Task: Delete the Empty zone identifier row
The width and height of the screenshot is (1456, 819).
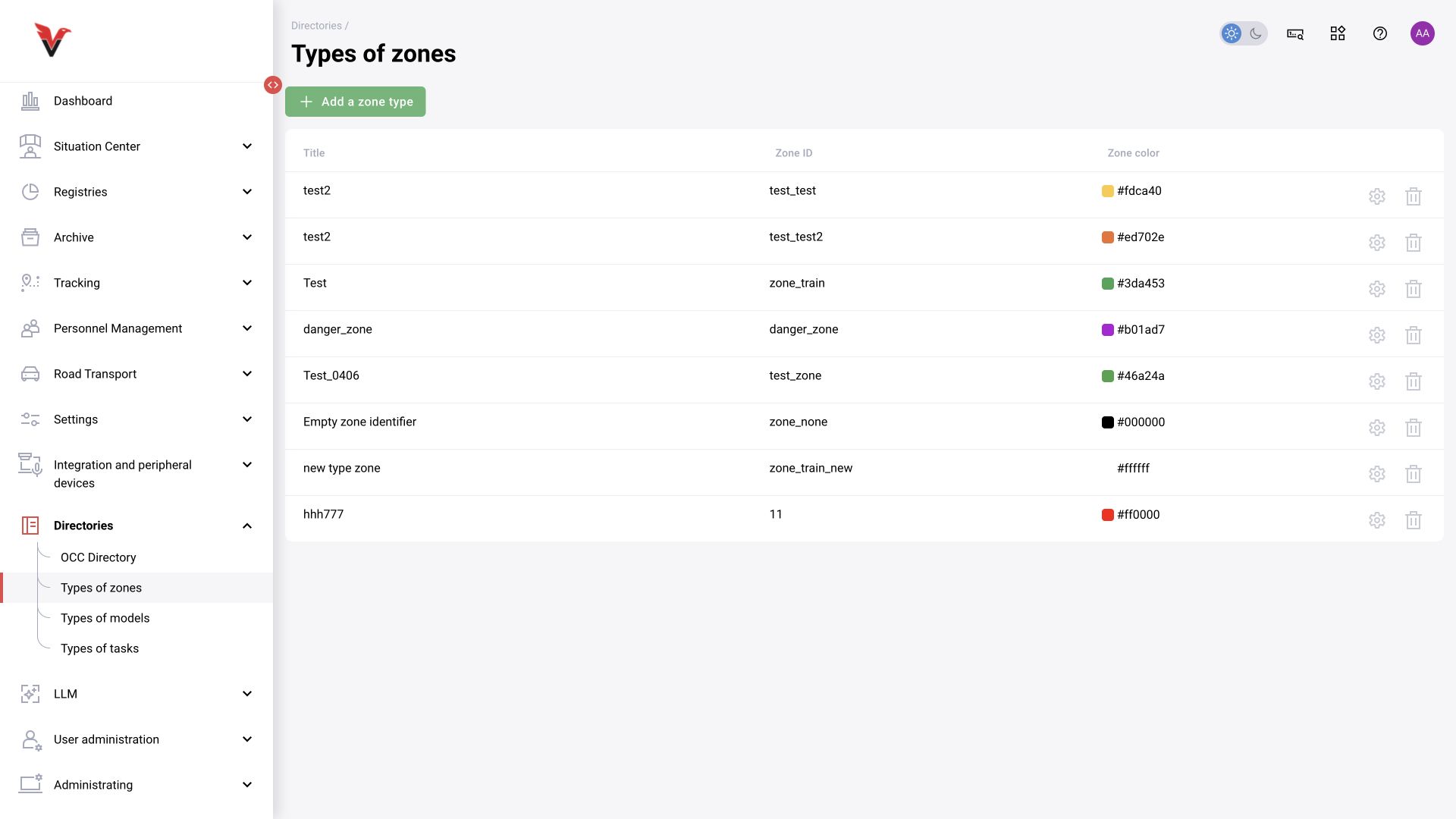Action: tap(1414, 428)
